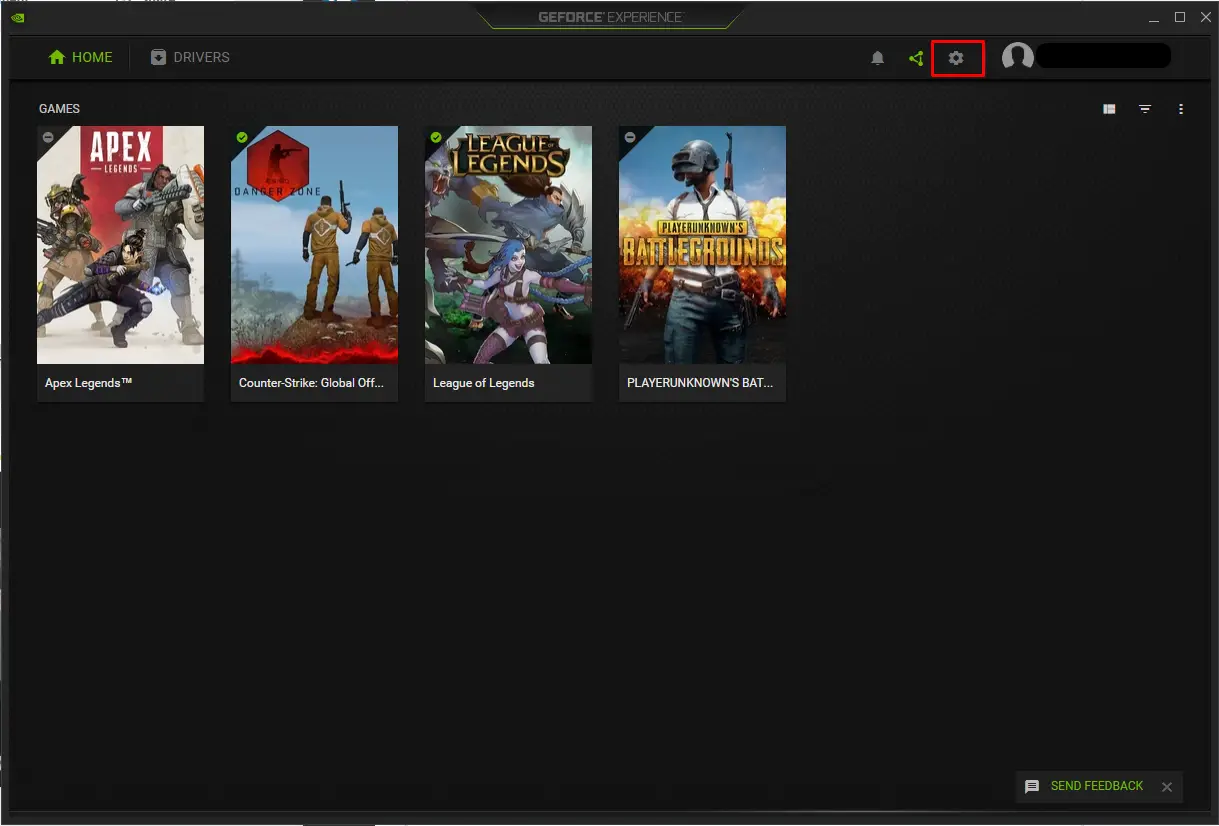Dismiss the Send Feedback banner
This screenshot has width=1219, height=826.
[1166, 787]
